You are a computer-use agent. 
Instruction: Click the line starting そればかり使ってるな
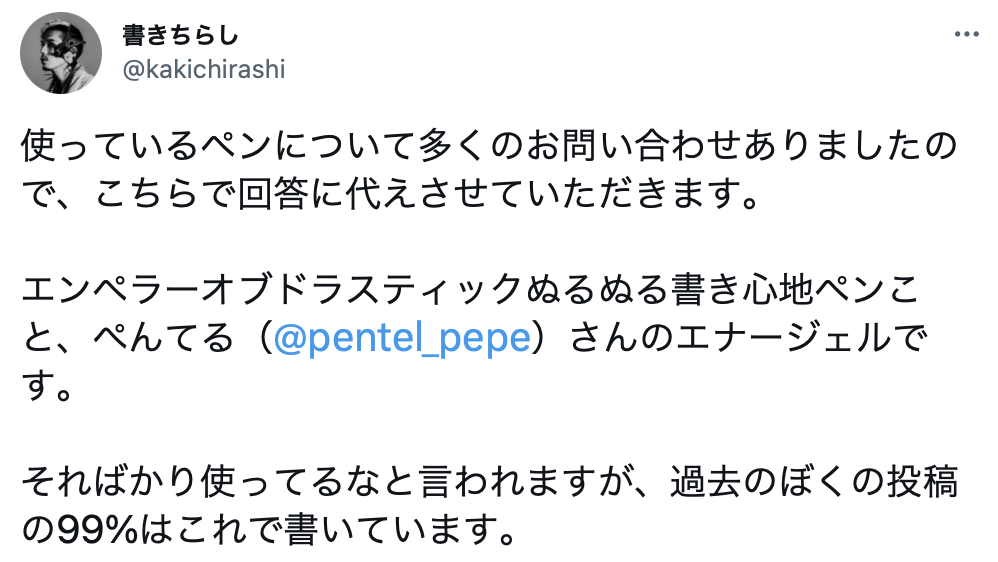pyautogui.click(x=489, y=482)
